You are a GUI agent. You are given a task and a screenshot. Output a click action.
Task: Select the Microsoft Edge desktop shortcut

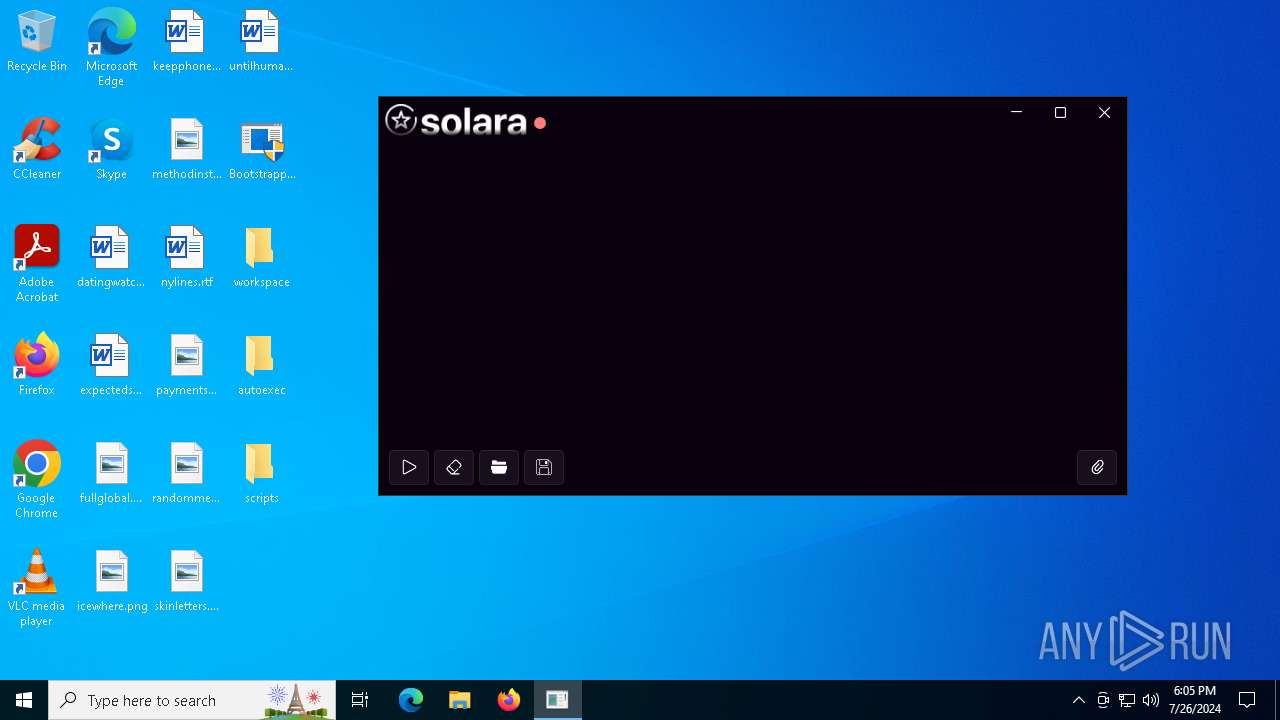[x=111, y=48]
